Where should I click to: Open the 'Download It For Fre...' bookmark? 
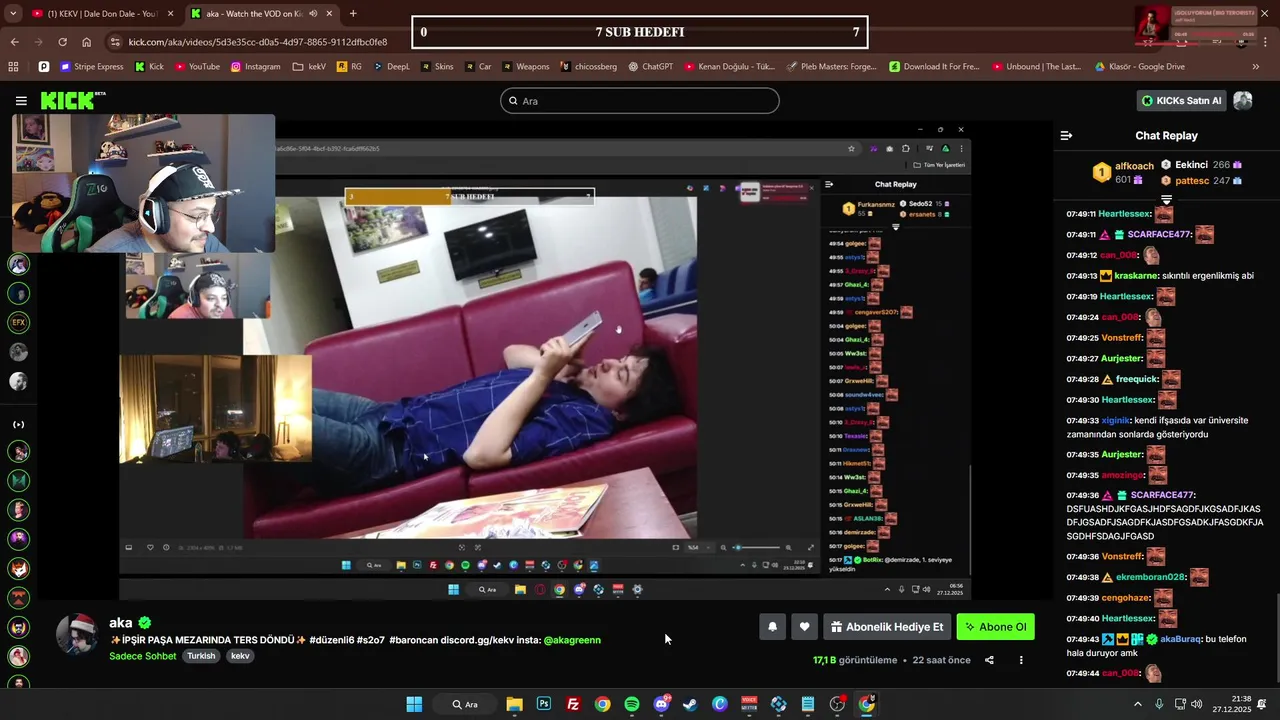point(933,67)
